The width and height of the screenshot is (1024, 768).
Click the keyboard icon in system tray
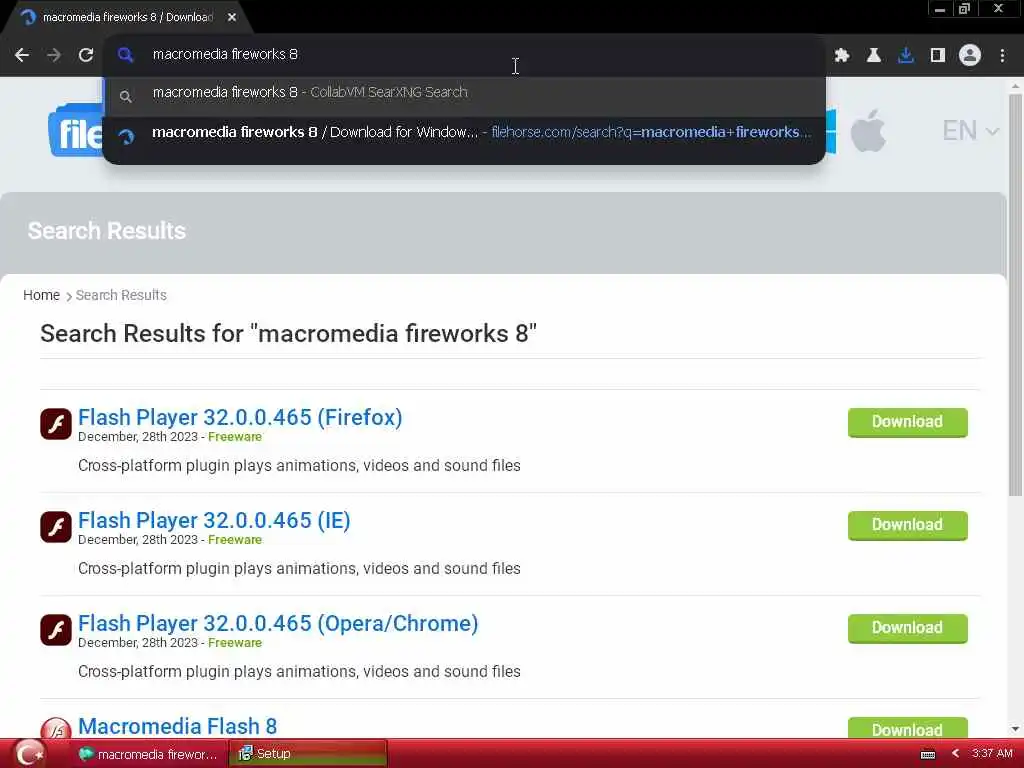tap(928, 754)
